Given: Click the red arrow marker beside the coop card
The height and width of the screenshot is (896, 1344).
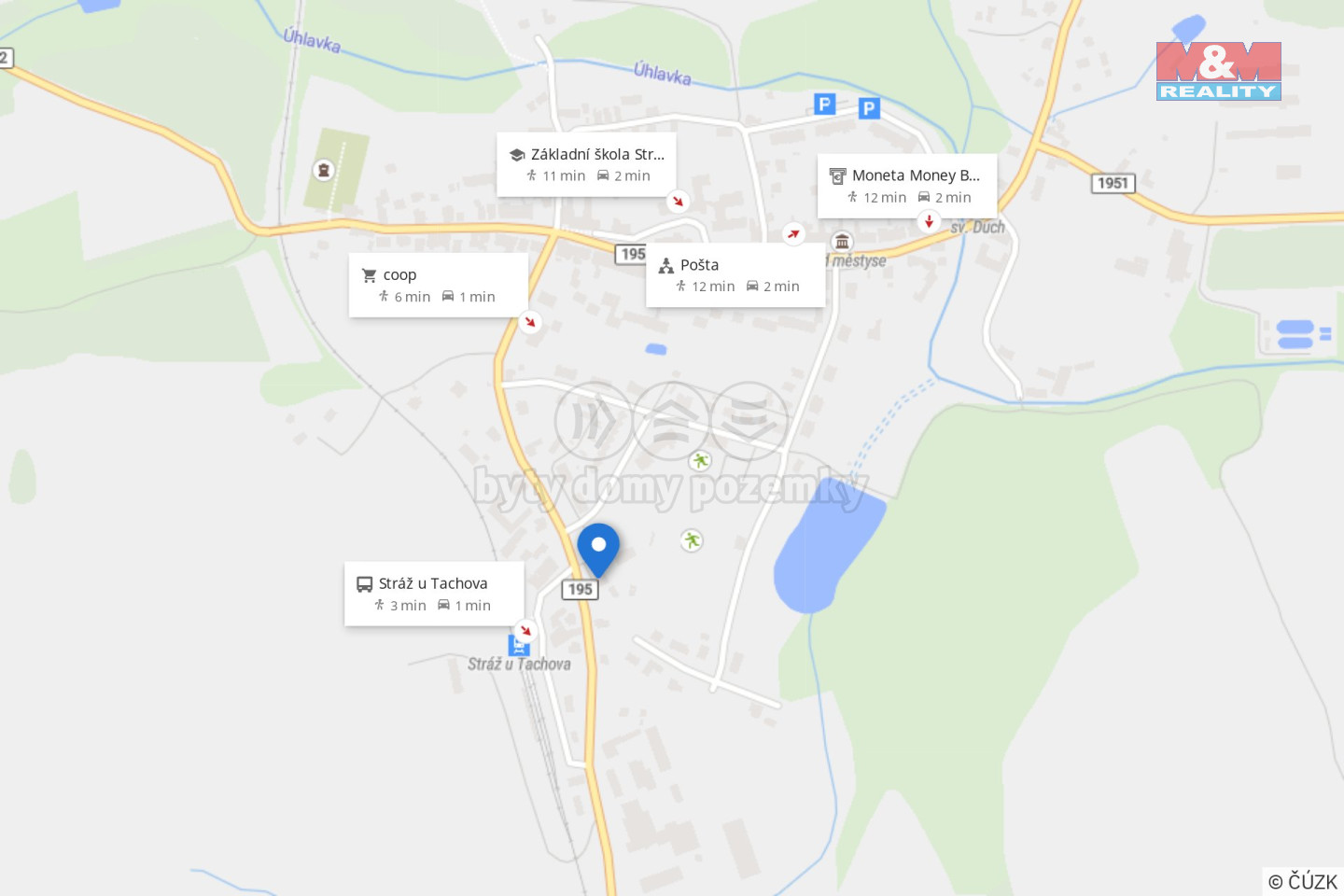Looking at the screenshot, I should pyautogui.click(x=530, y=322).
